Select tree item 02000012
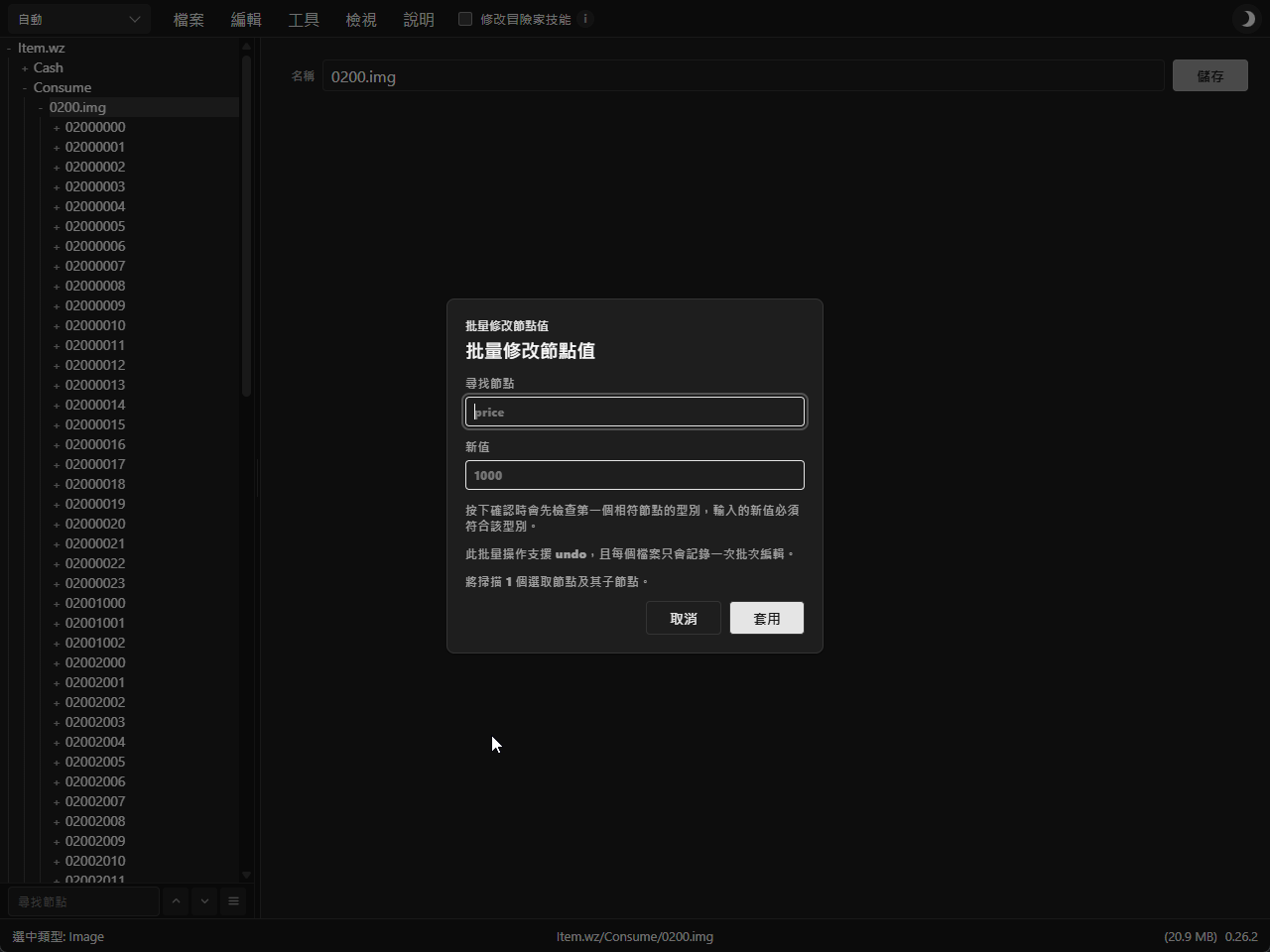The image size is (1270, 952). tap(95, 365)
